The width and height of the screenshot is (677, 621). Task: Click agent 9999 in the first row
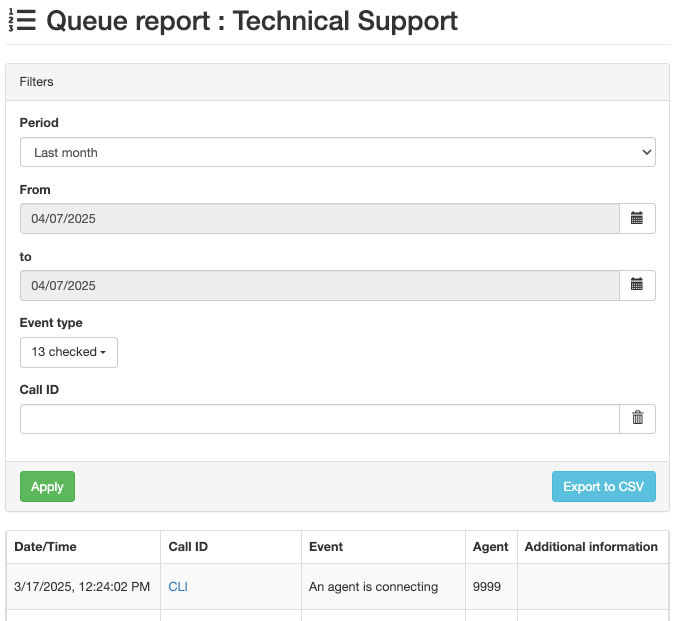[487, 587]
